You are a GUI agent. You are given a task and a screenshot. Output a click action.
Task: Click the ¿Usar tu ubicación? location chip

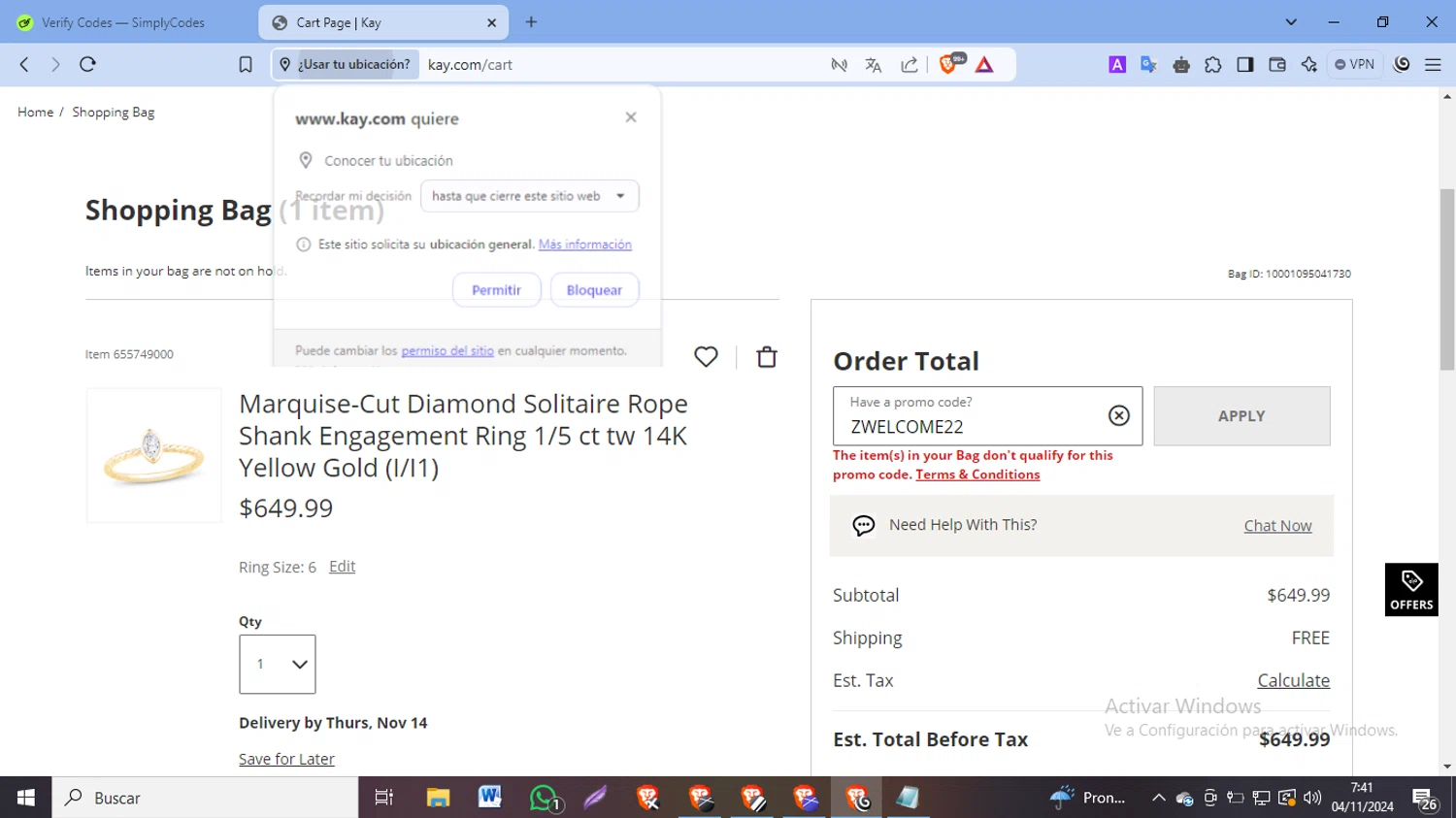346,65
